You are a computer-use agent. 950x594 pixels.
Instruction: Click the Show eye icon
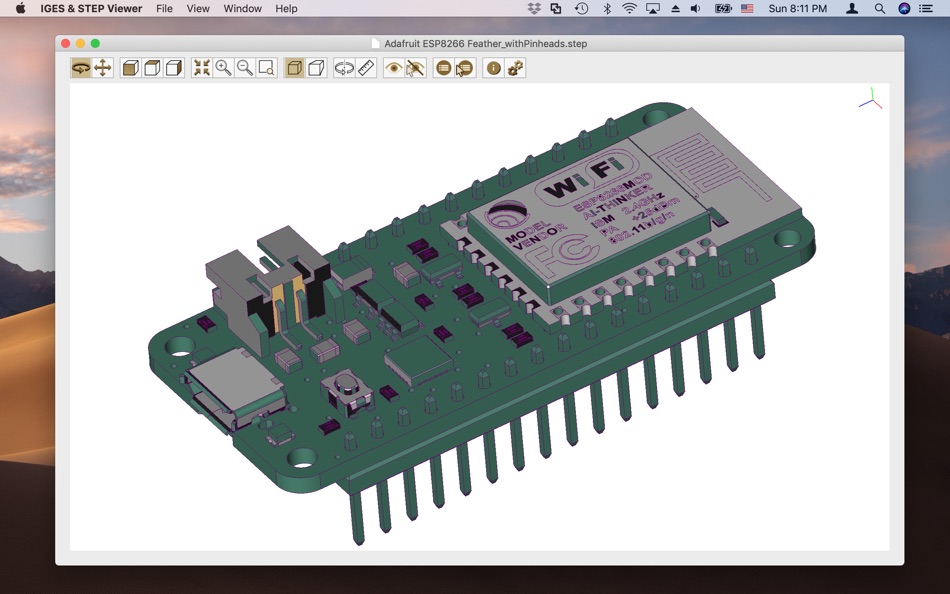[x=394, y=68]
